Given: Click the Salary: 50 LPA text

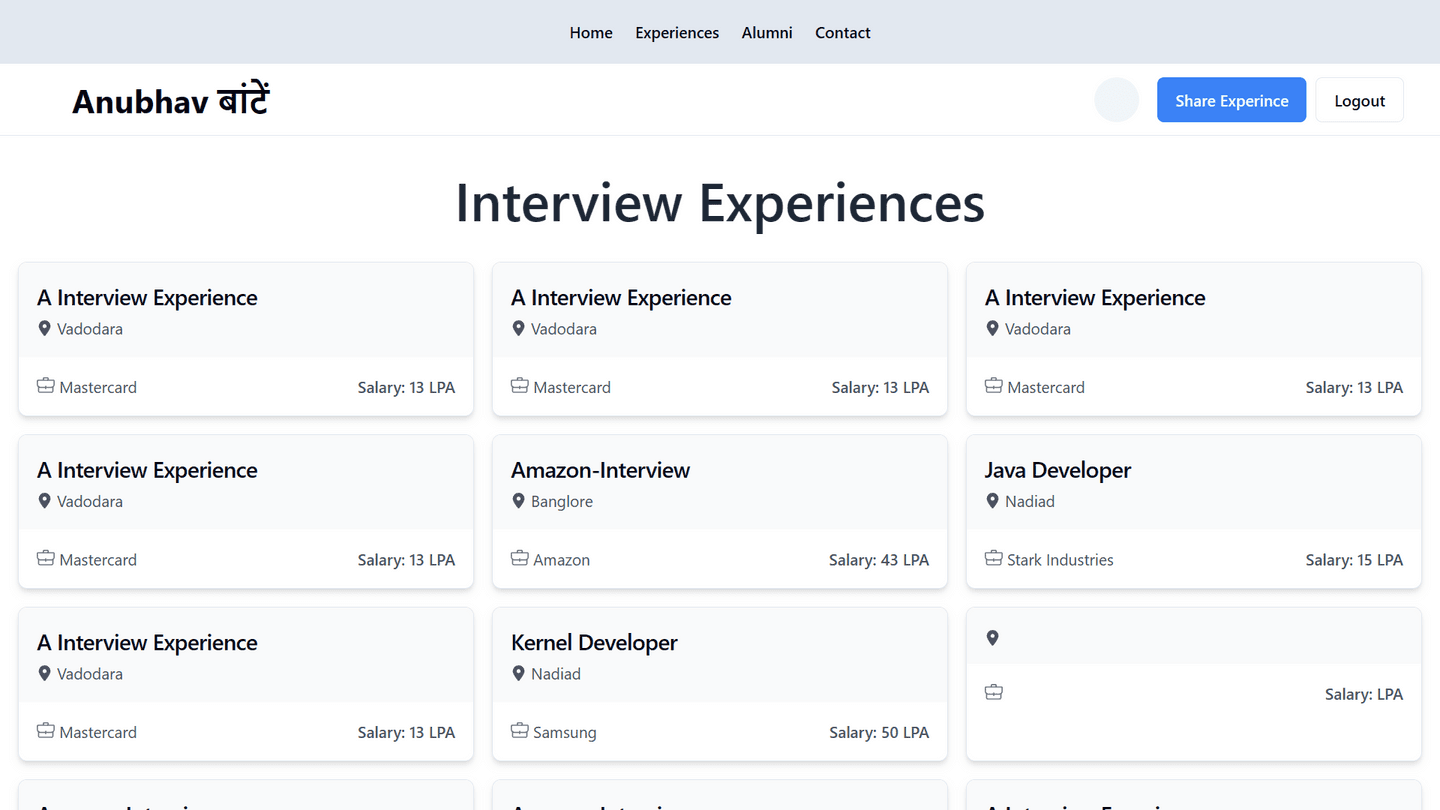Looking at the screenshot, I should point(879,733).
